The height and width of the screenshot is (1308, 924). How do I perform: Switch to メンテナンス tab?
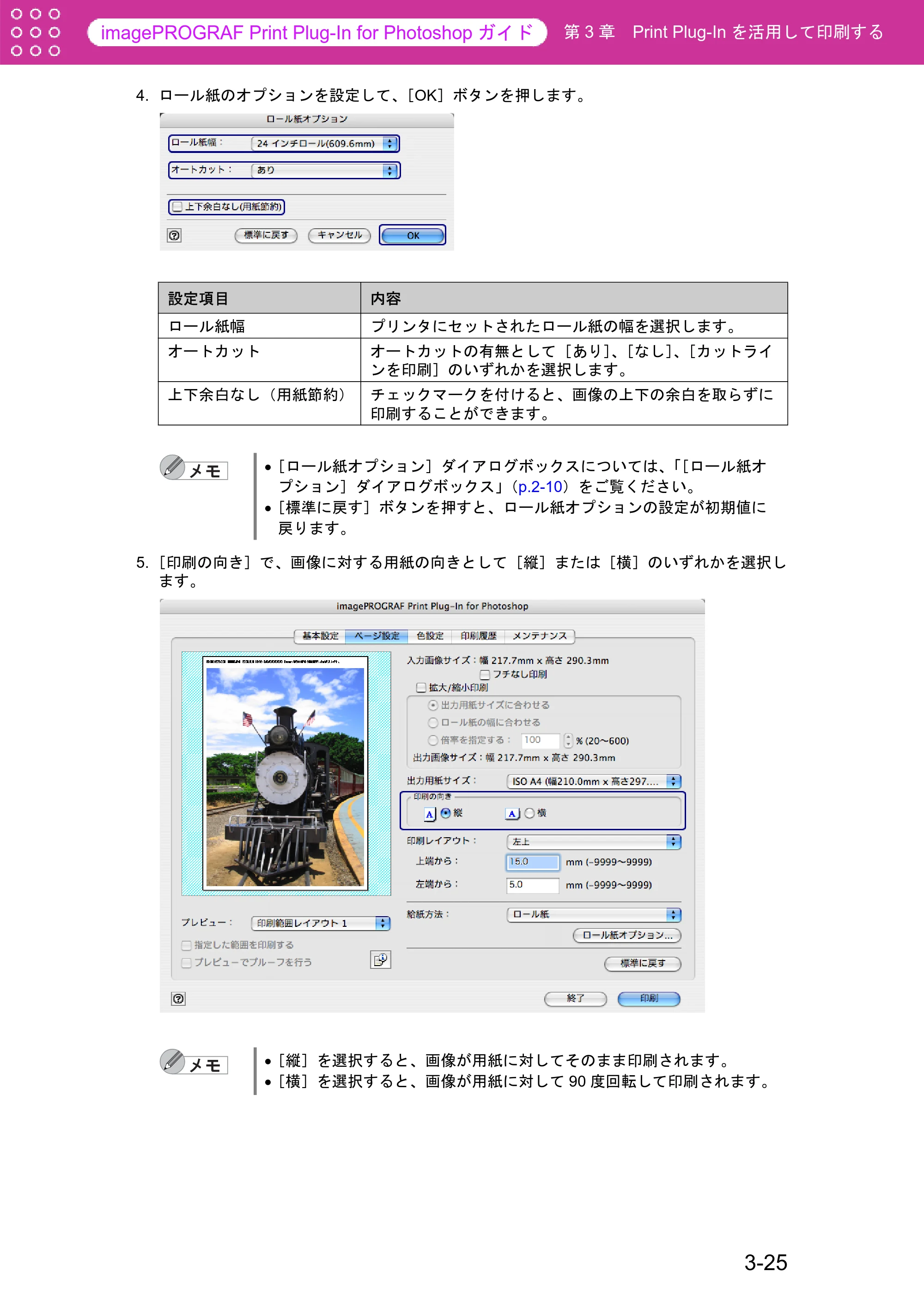540,636
